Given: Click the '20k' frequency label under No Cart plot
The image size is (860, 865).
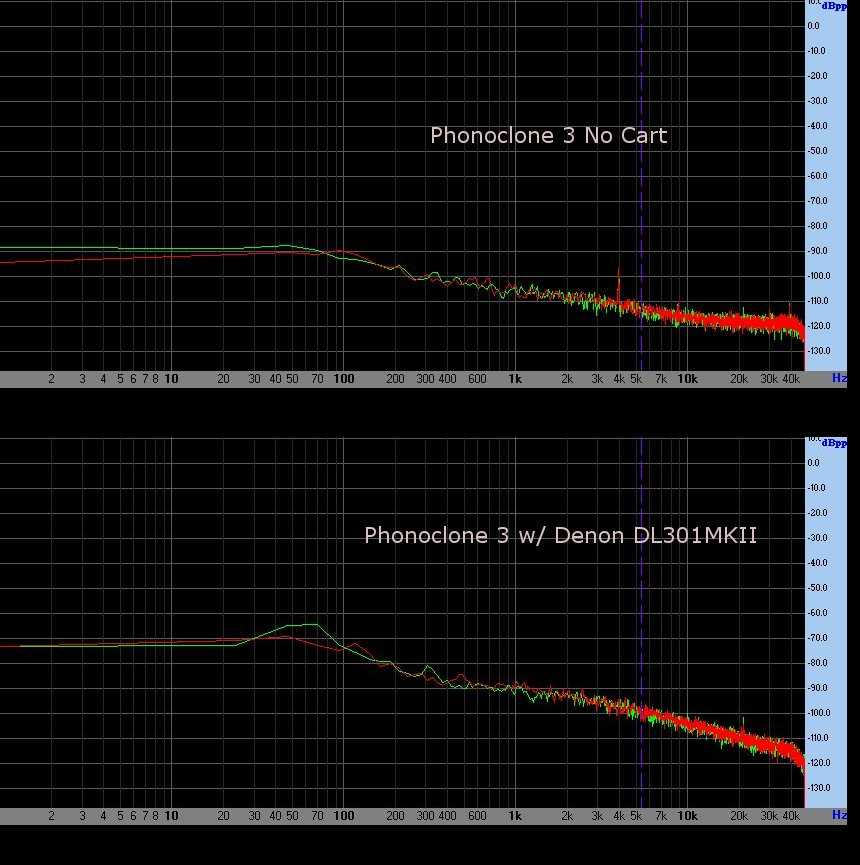Looking at the screenshot, I should coord(739,379).
